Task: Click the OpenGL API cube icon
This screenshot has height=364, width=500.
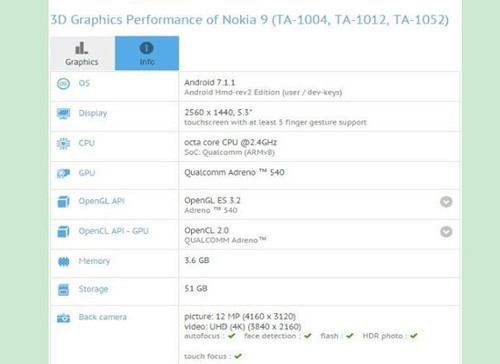Action: point(63,202)
